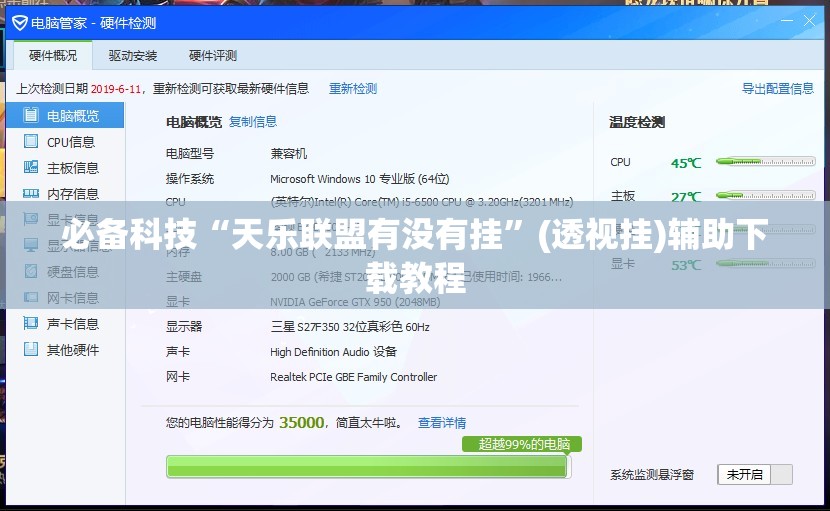The image size is (830, 511).
Task: Open the CPU信息 sidebar icon
Action: pyautogui.click(x=31, y=141)
